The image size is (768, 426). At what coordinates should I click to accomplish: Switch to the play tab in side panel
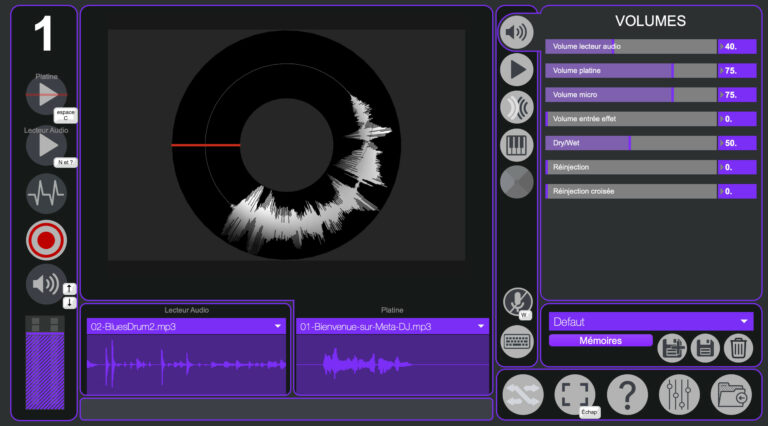(x=516, y=69)
